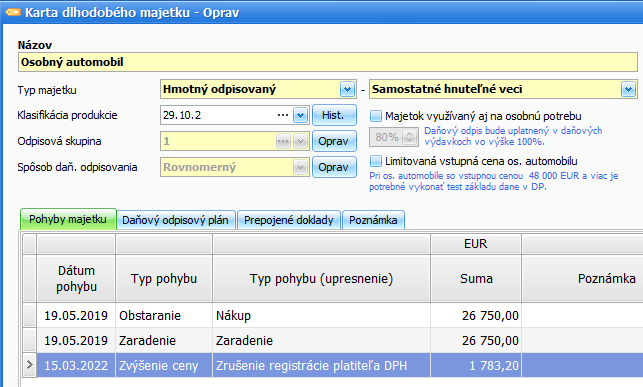Click the Poznámka column header
The image size is (643, 387).
(x=583, y=279)
